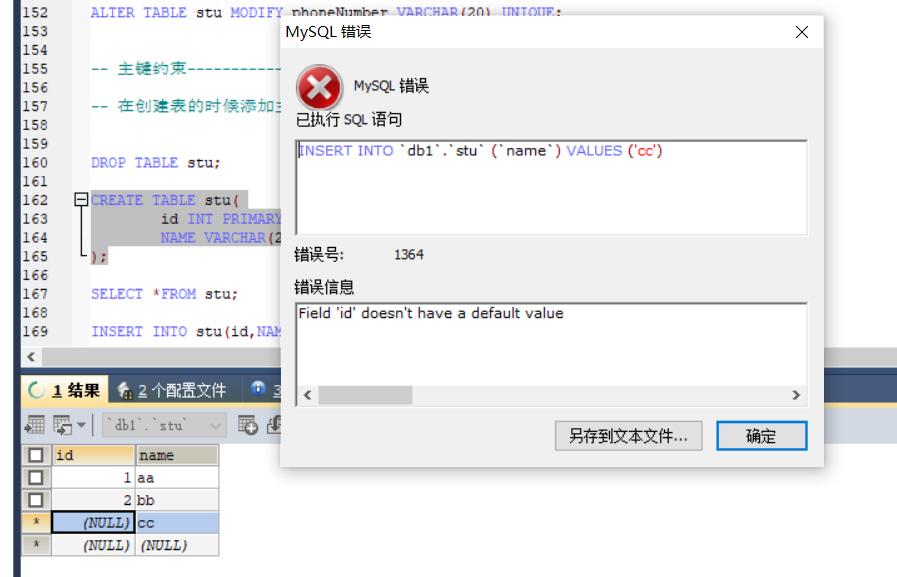Click the copy result table icon

coord(62,425)
